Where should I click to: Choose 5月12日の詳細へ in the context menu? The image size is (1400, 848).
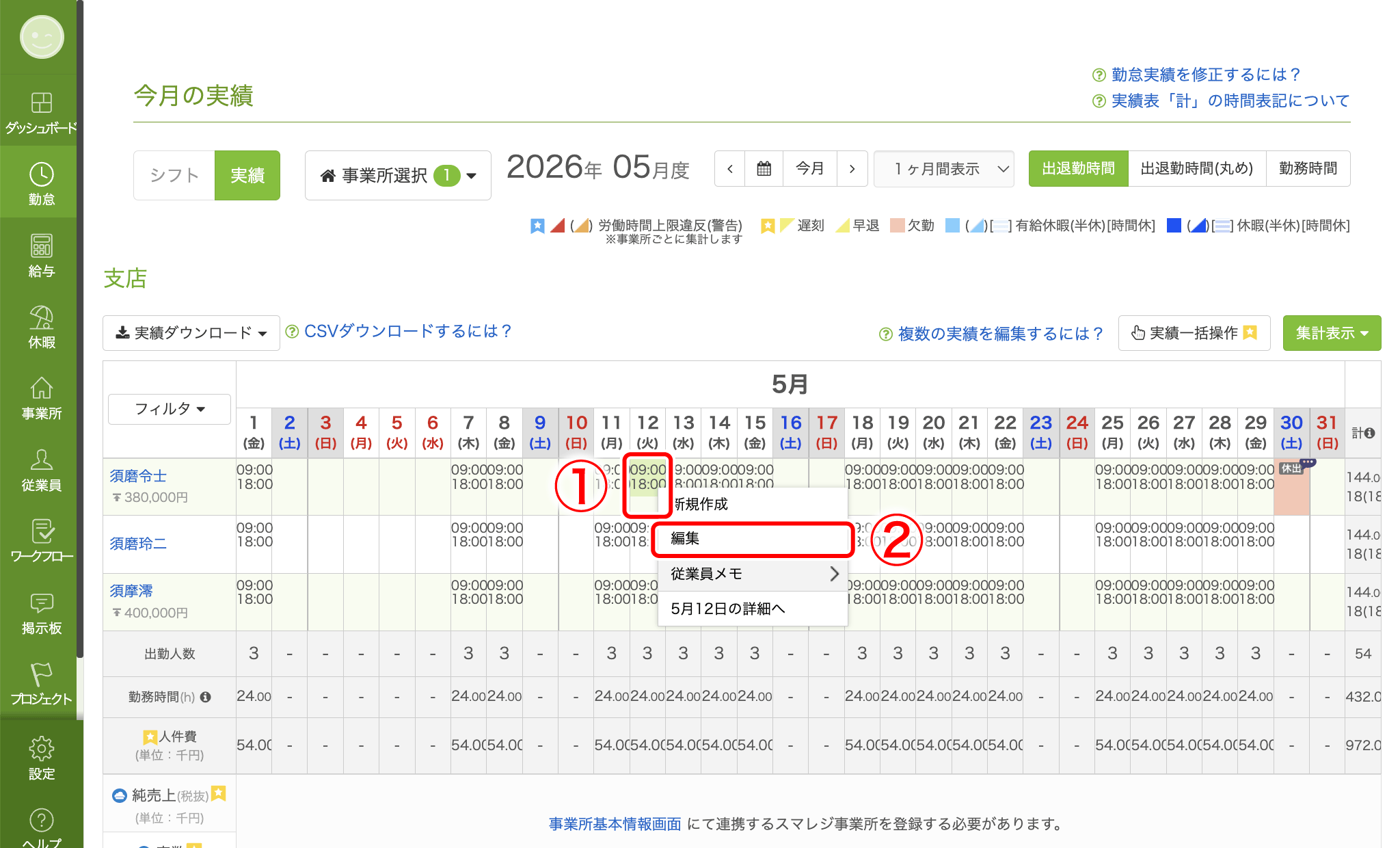coord(753,609)
